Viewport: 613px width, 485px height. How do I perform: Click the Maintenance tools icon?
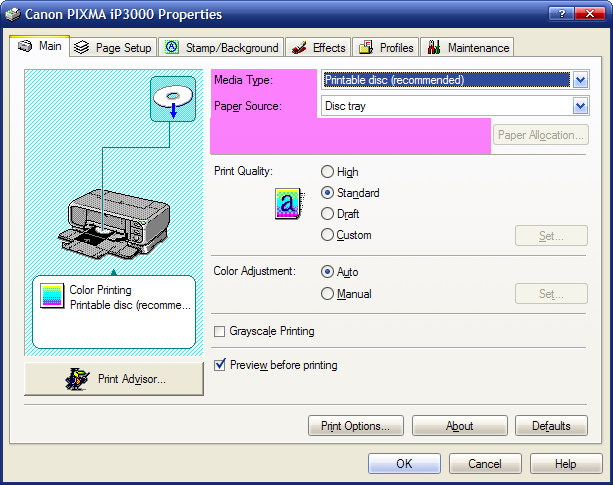point(434,47)
